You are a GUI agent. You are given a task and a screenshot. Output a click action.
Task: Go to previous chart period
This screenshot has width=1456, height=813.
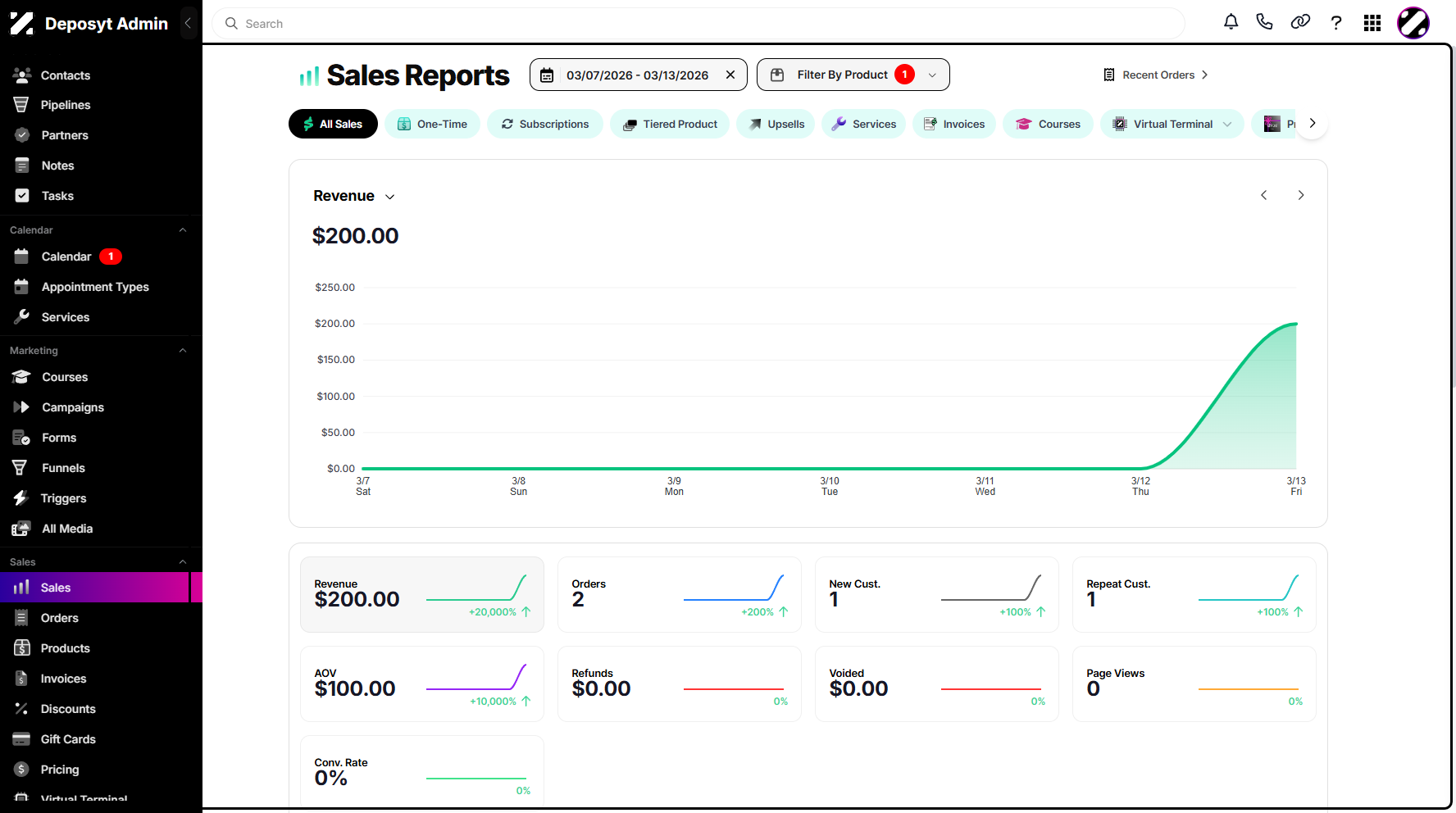[1264, 195]
